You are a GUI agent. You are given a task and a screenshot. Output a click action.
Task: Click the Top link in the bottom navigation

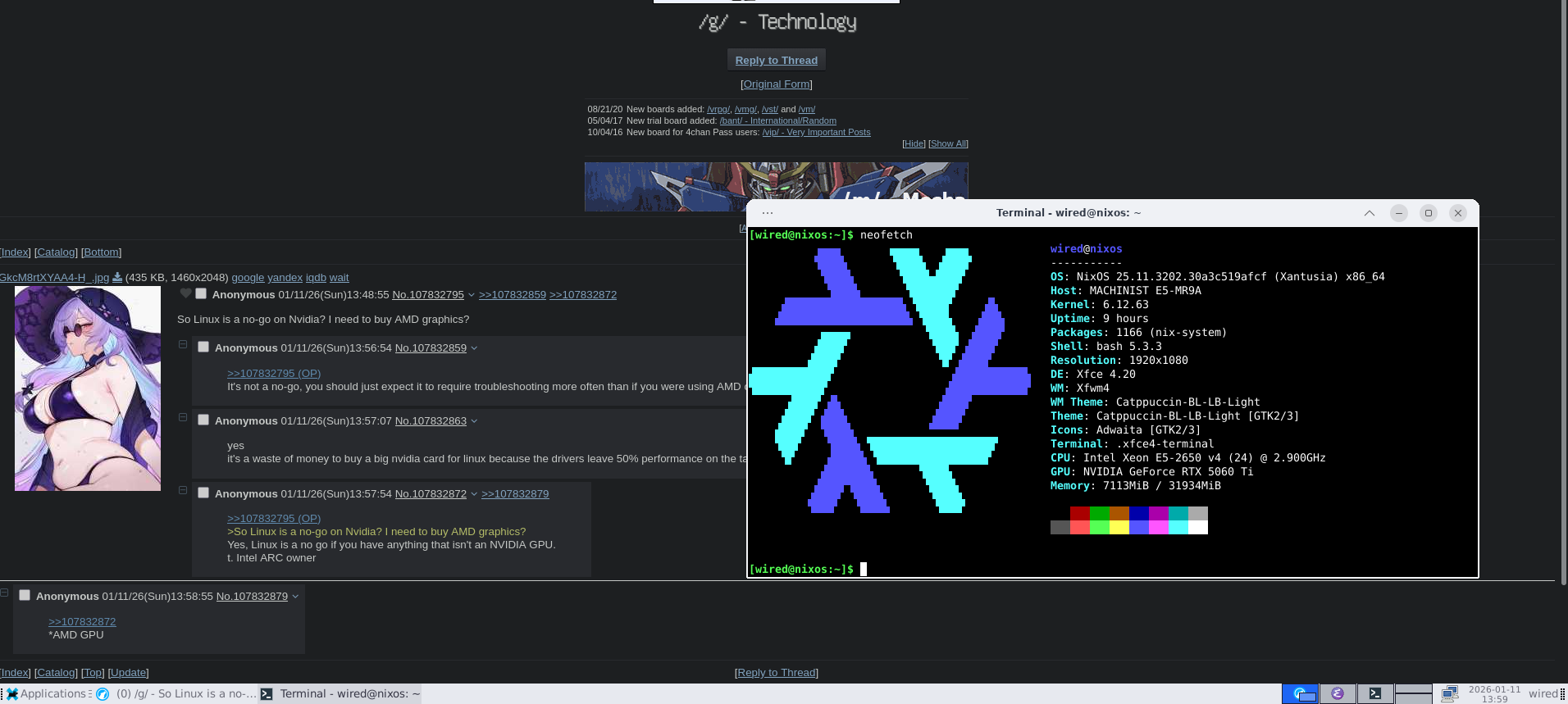pos(93,673)
